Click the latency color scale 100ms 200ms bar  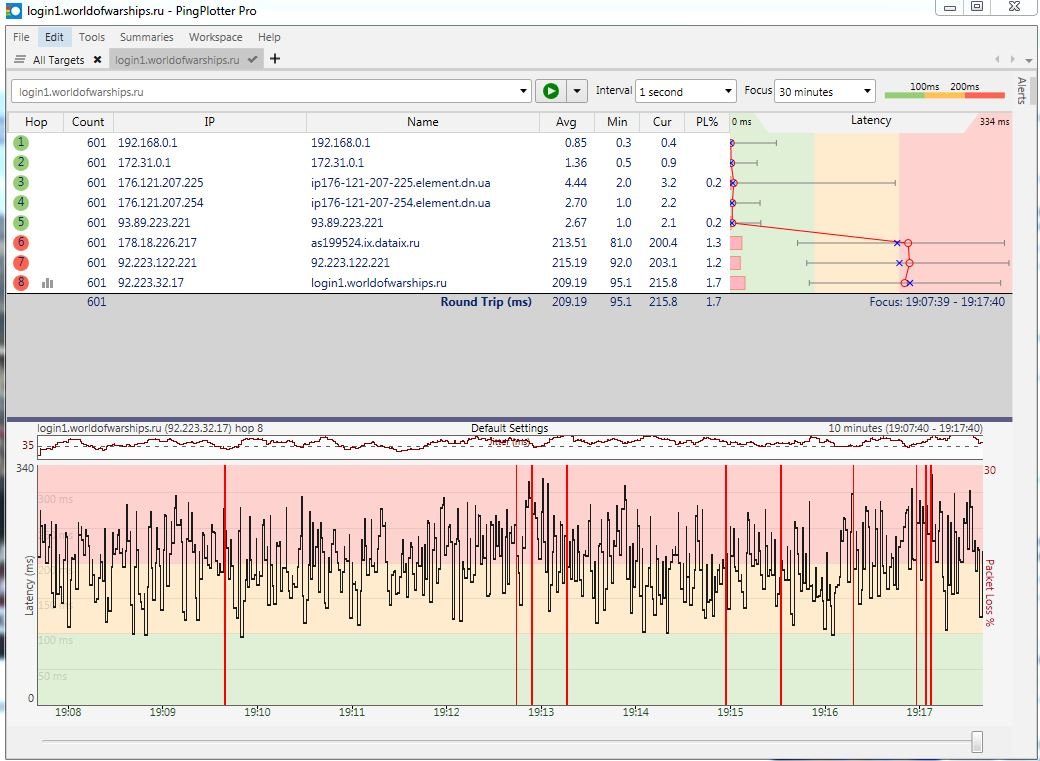tap(944, 96)
